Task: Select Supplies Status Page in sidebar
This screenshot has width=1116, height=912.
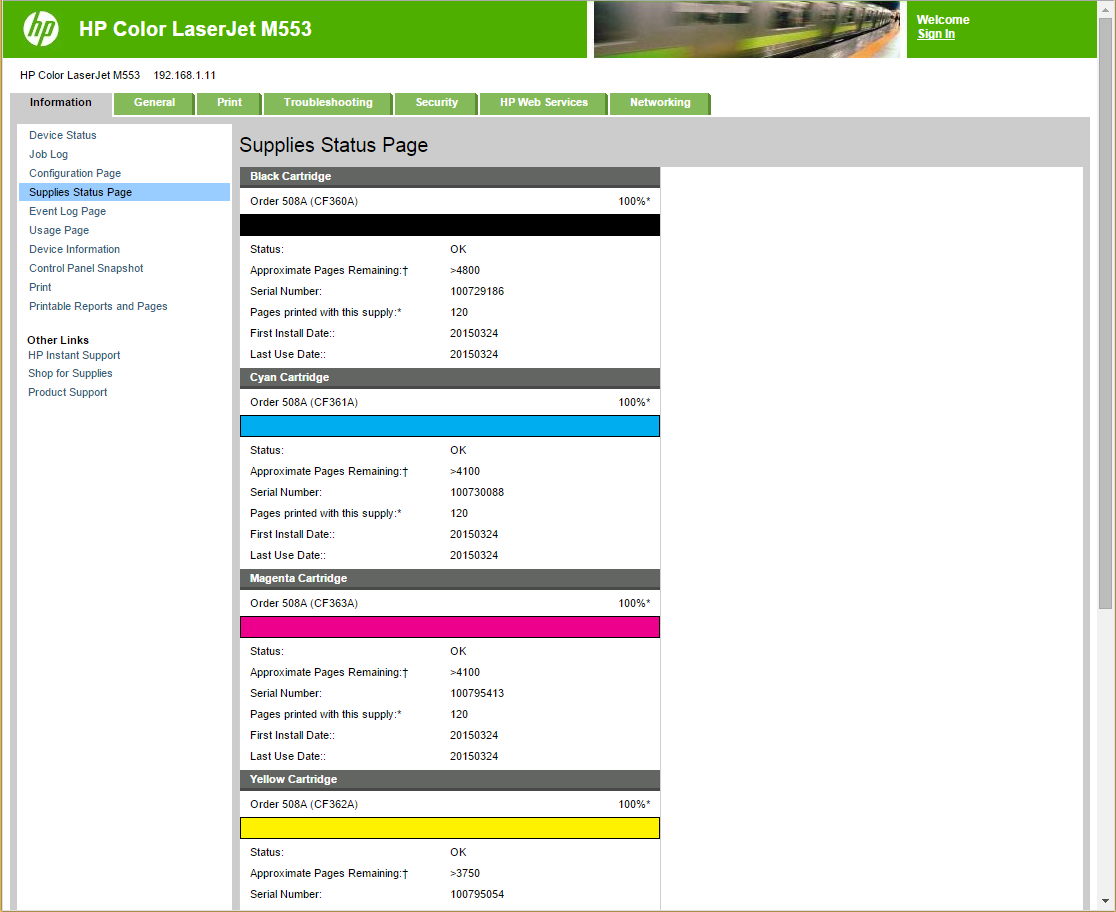Action: coord(124,192)
